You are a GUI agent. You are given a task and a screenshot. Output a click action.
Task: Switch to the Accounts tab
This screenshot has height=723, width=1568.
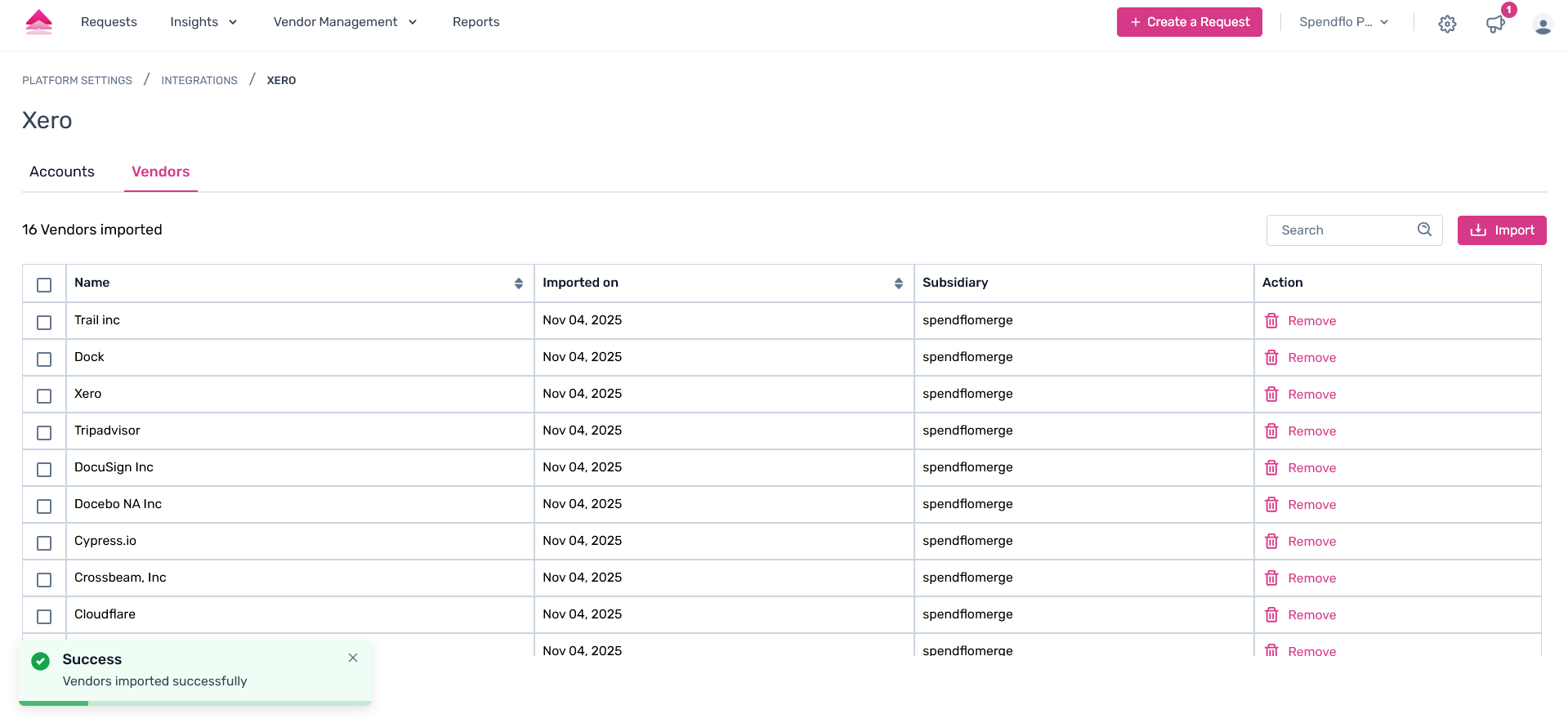tap(62, 172)
